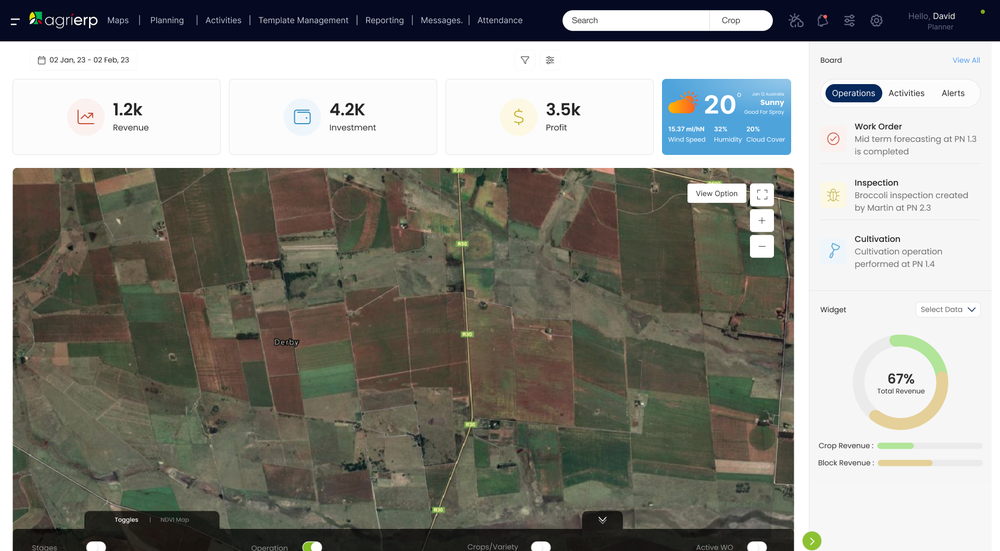This screenshot has width=1000, height=551.
Task: Click the sunny weather icon in the weather card
Action: click(683, 102)
